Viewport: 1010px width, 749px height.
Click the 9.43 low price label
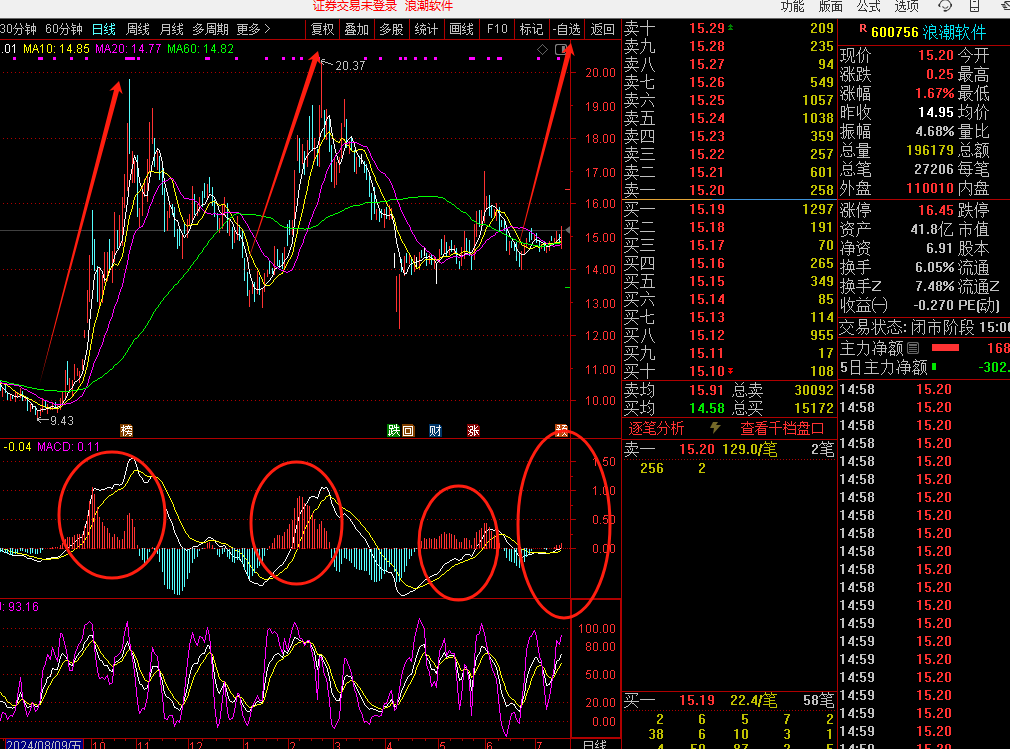tap(61, 421)
